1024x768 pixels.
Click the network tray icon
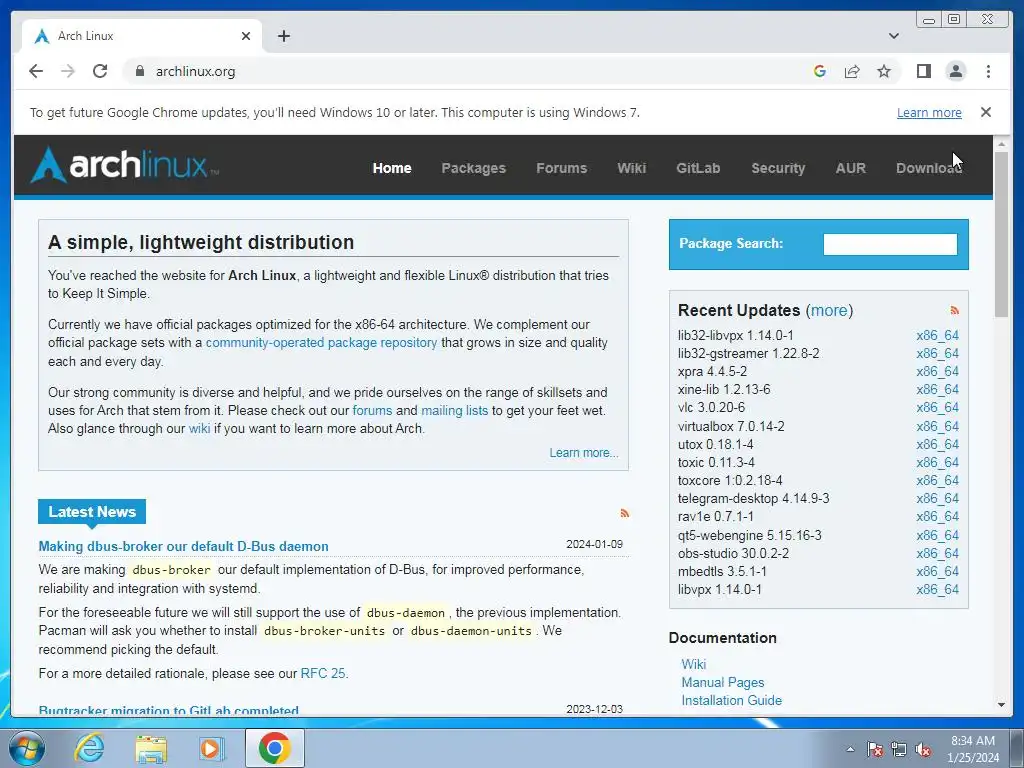[899, 749]
